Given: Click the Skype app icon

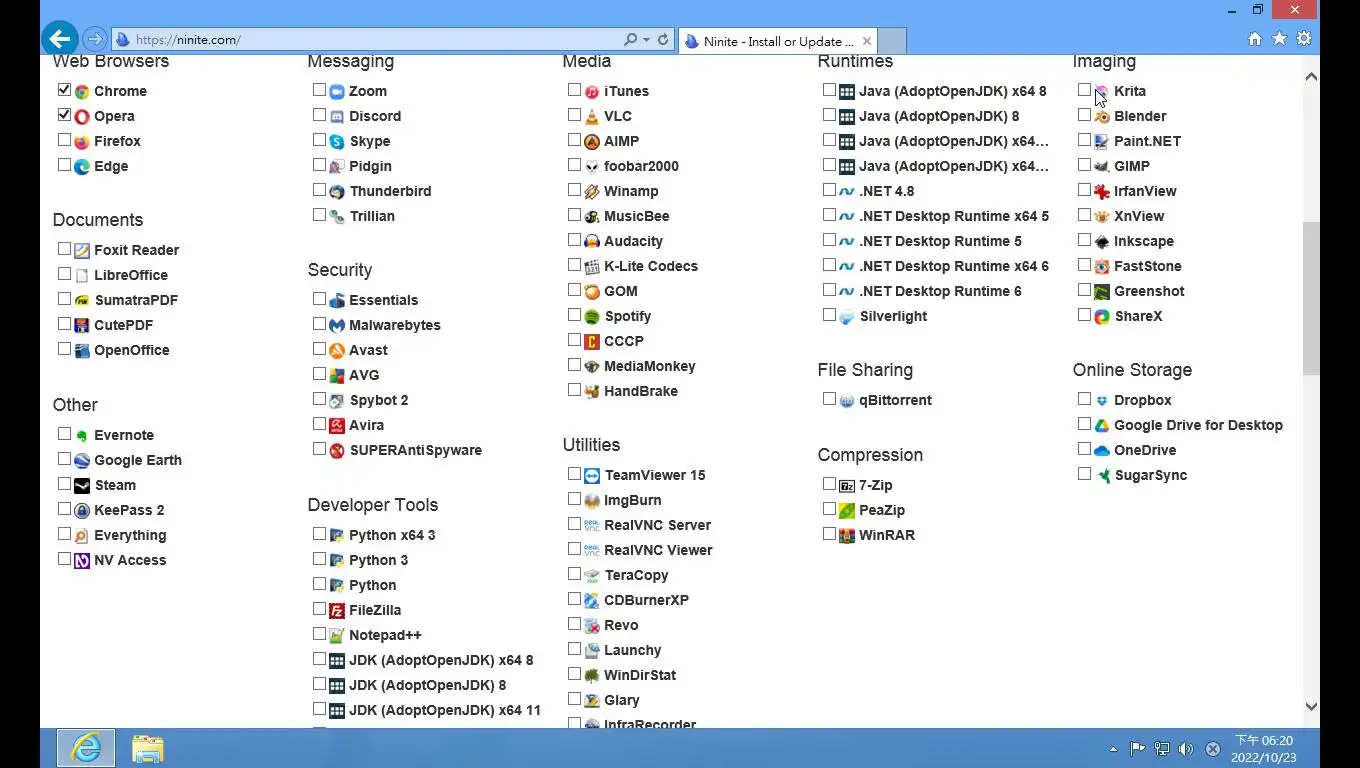Looking at the screenshot, I should click(337, 141).
